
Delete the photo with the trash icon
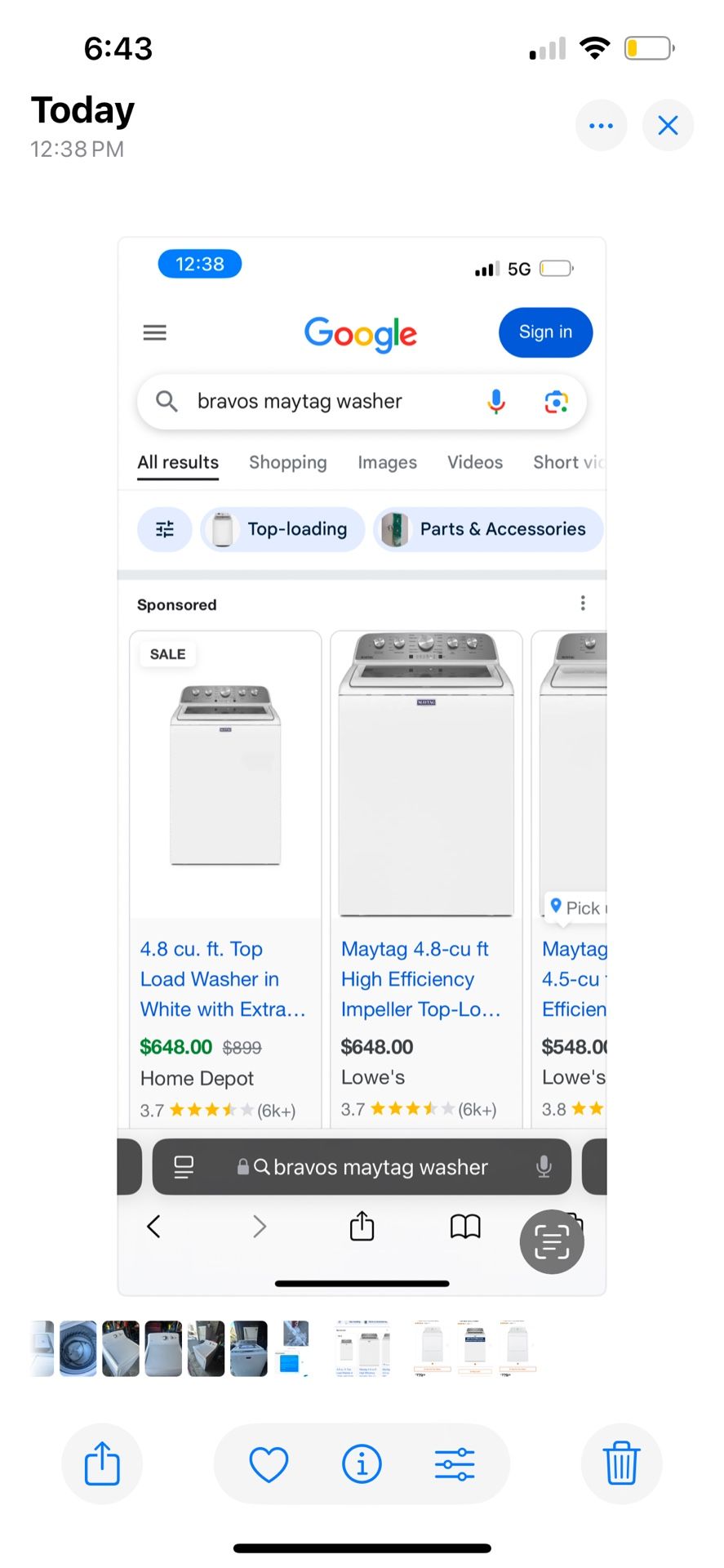pyautogui.click(x=621, y=1463)
